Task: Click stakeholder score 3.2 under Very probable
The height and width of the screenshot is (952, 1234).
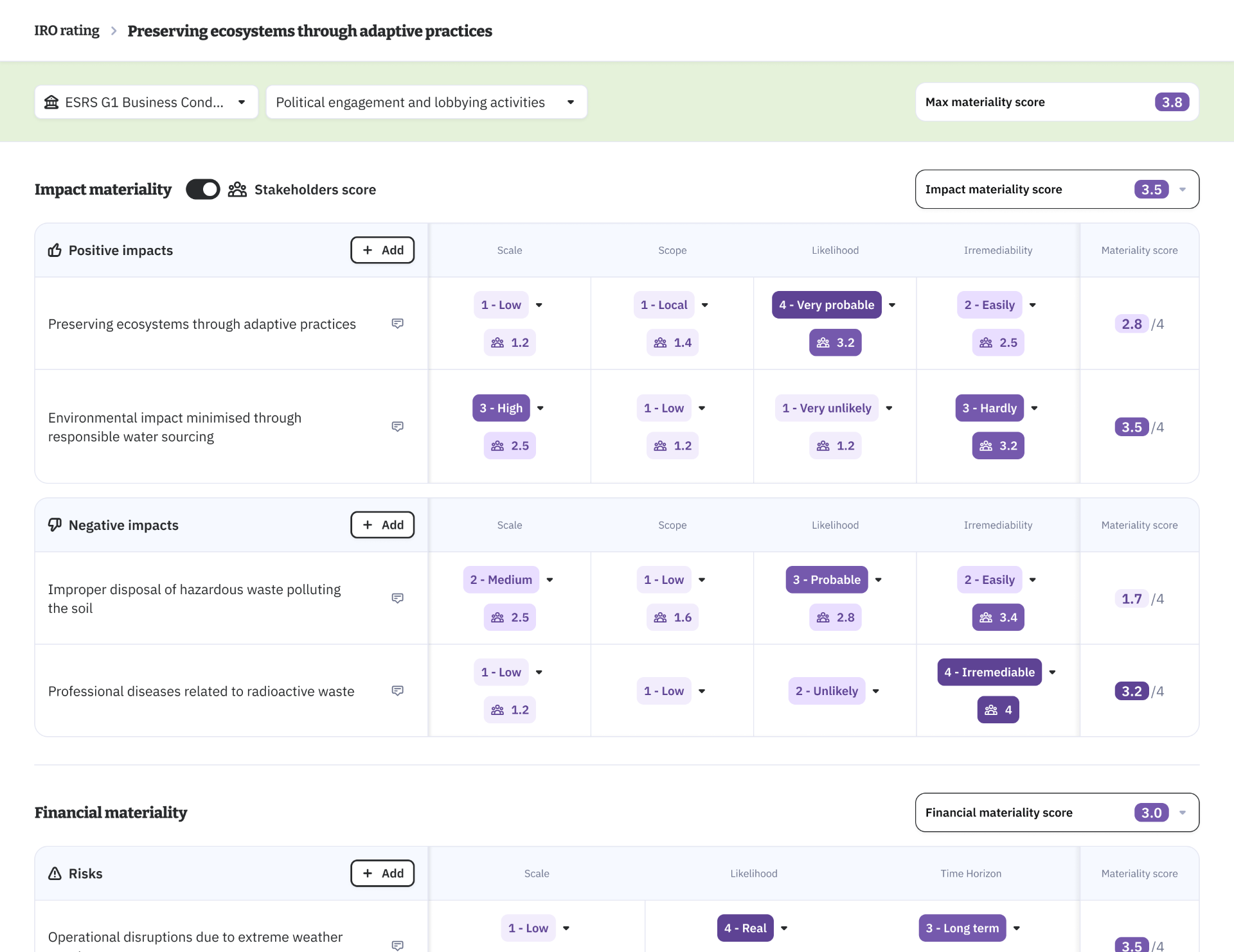Action: coord(835,342)
